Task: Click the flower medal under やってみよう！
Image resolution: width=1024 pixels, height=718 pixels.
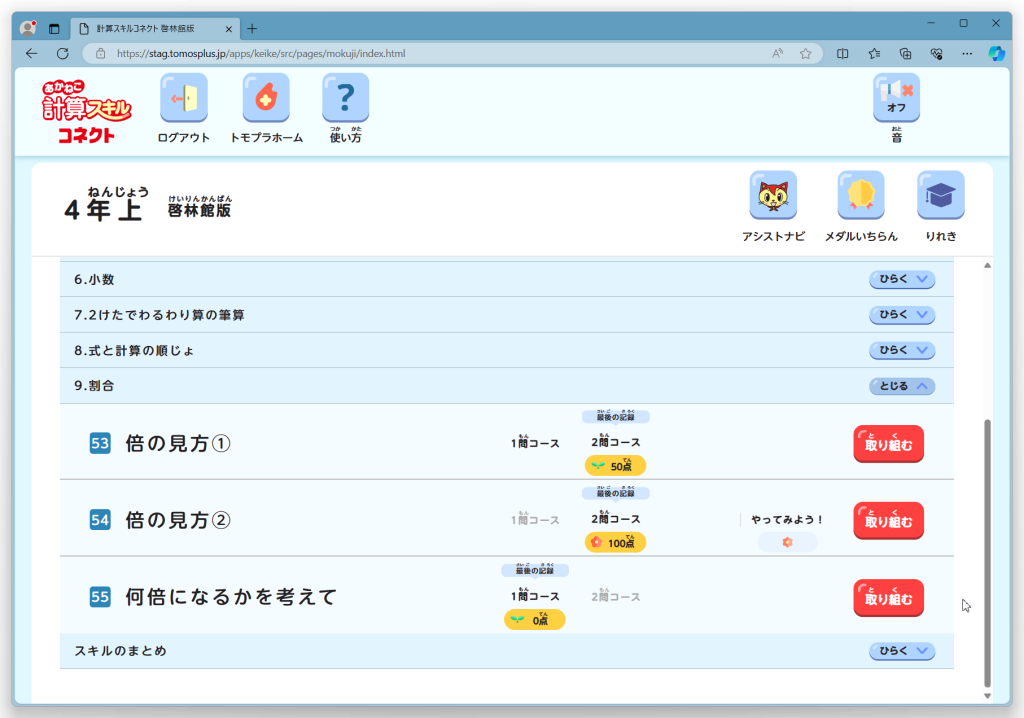Action: pos(787,542)
